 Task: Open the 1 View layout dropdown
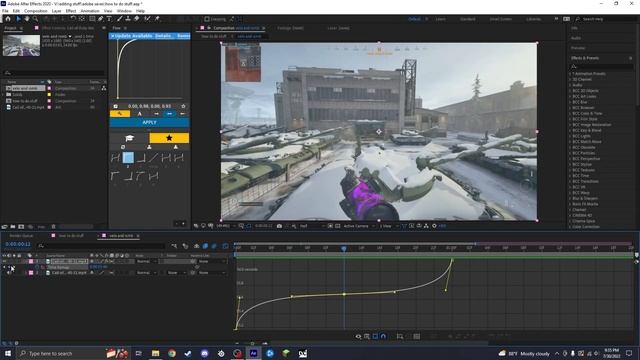(x=389, y=226)
